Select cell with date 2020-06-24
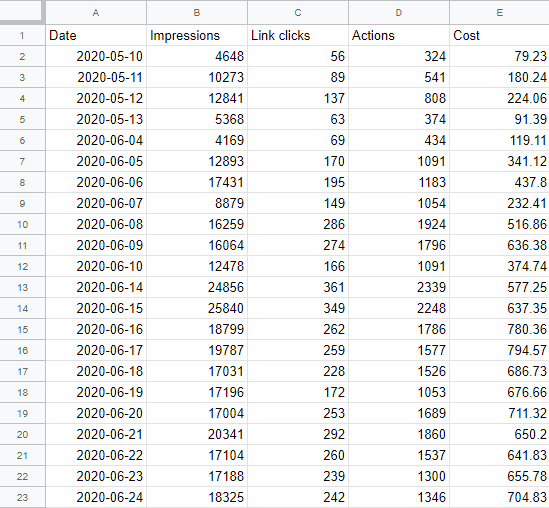549x508 pixels. 96,497
